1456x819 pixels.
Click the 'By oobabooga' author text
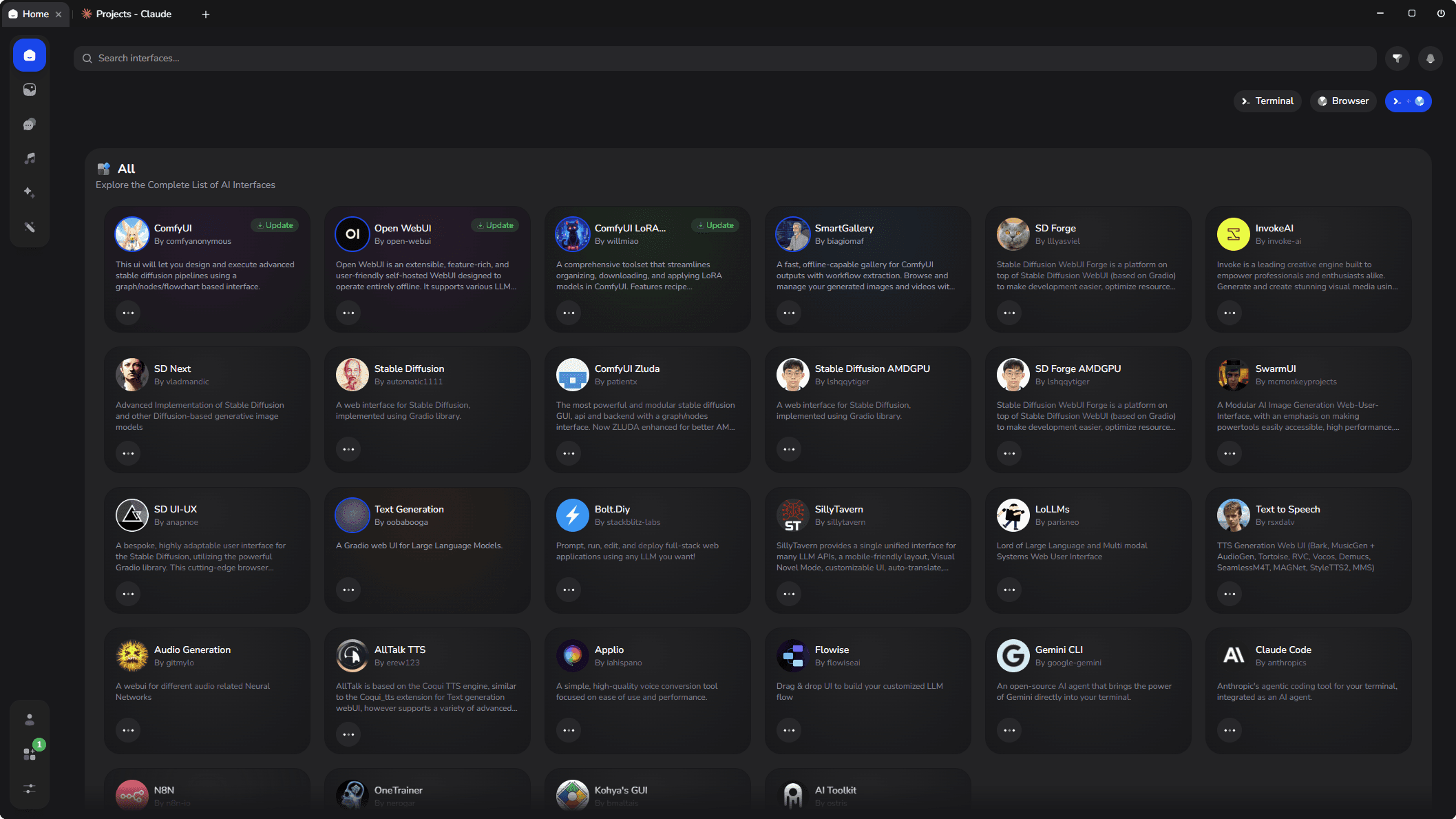[401, 522]
